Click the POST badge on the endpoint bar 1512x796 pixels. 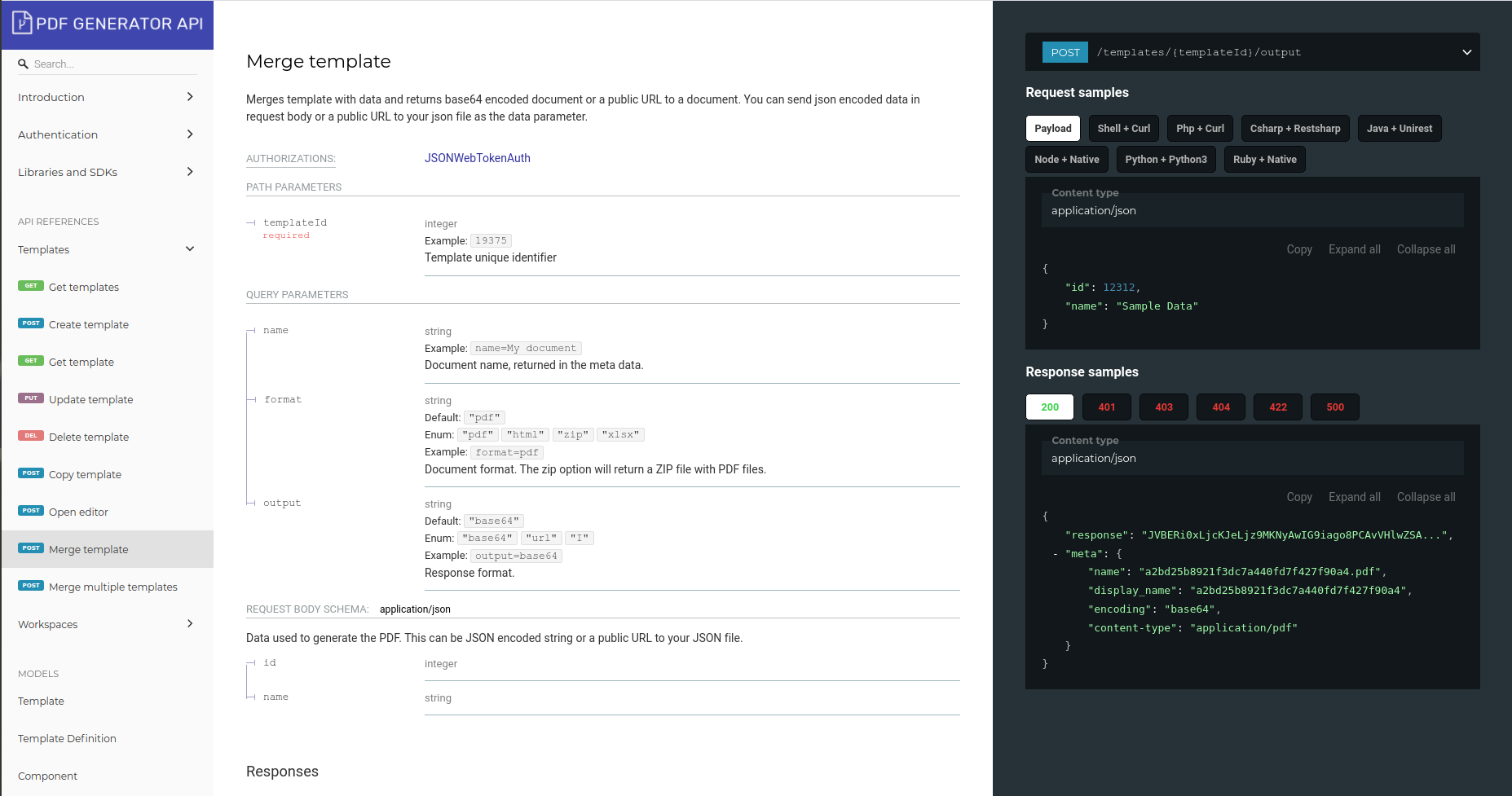point(1065,51)
